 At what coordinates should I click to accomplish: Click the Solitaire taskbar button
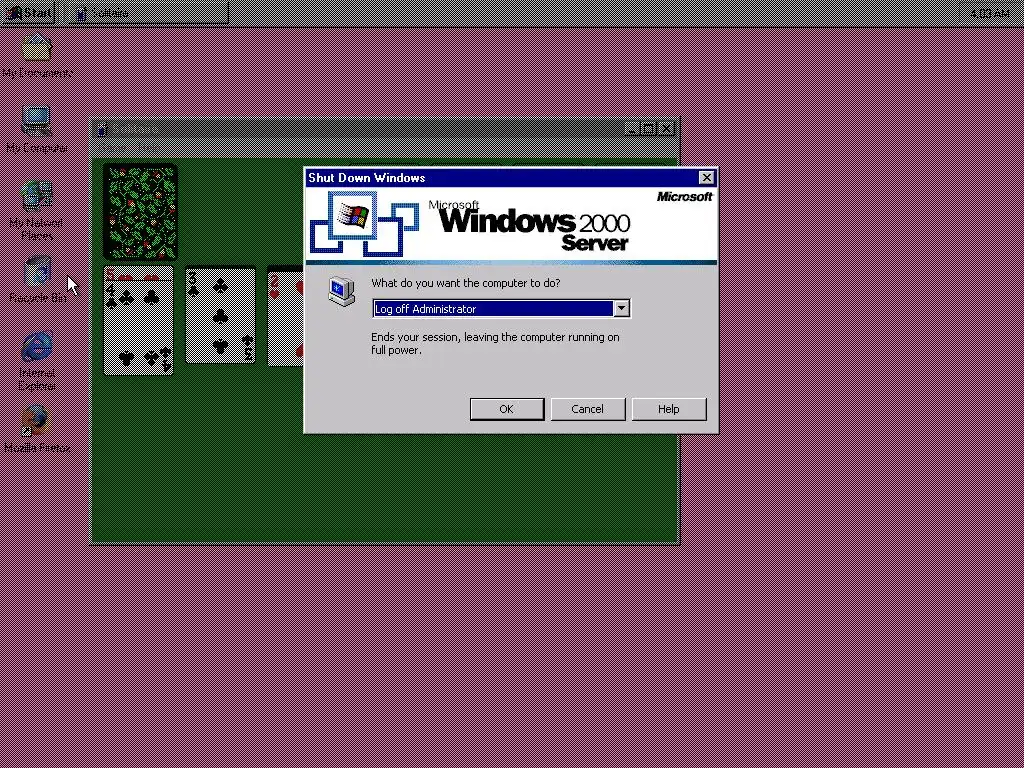148,12
